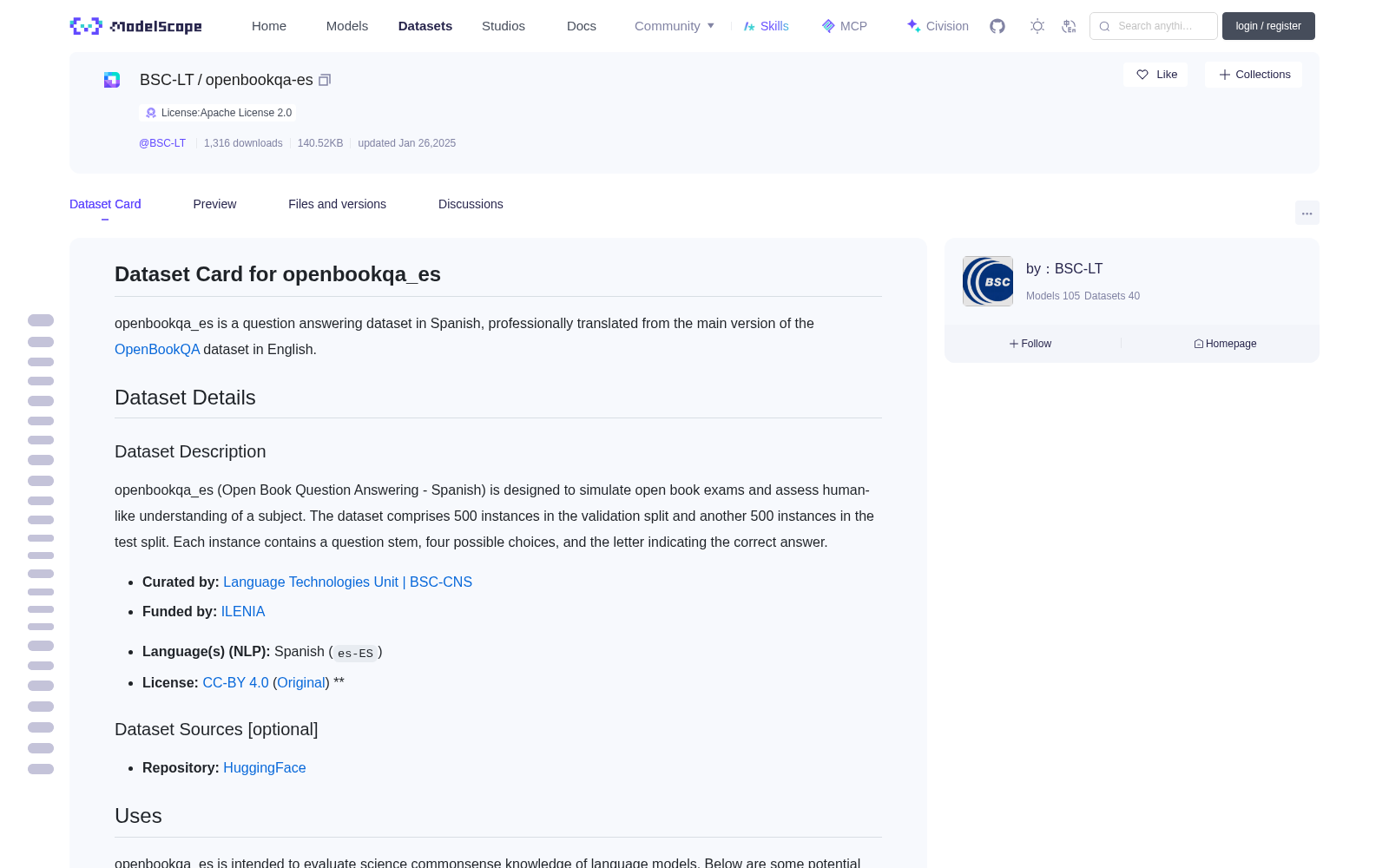The height and width of the screenshot is (868, 1389).
Task: Click the "updated Jan 26,2025" text
Action: 406,143
